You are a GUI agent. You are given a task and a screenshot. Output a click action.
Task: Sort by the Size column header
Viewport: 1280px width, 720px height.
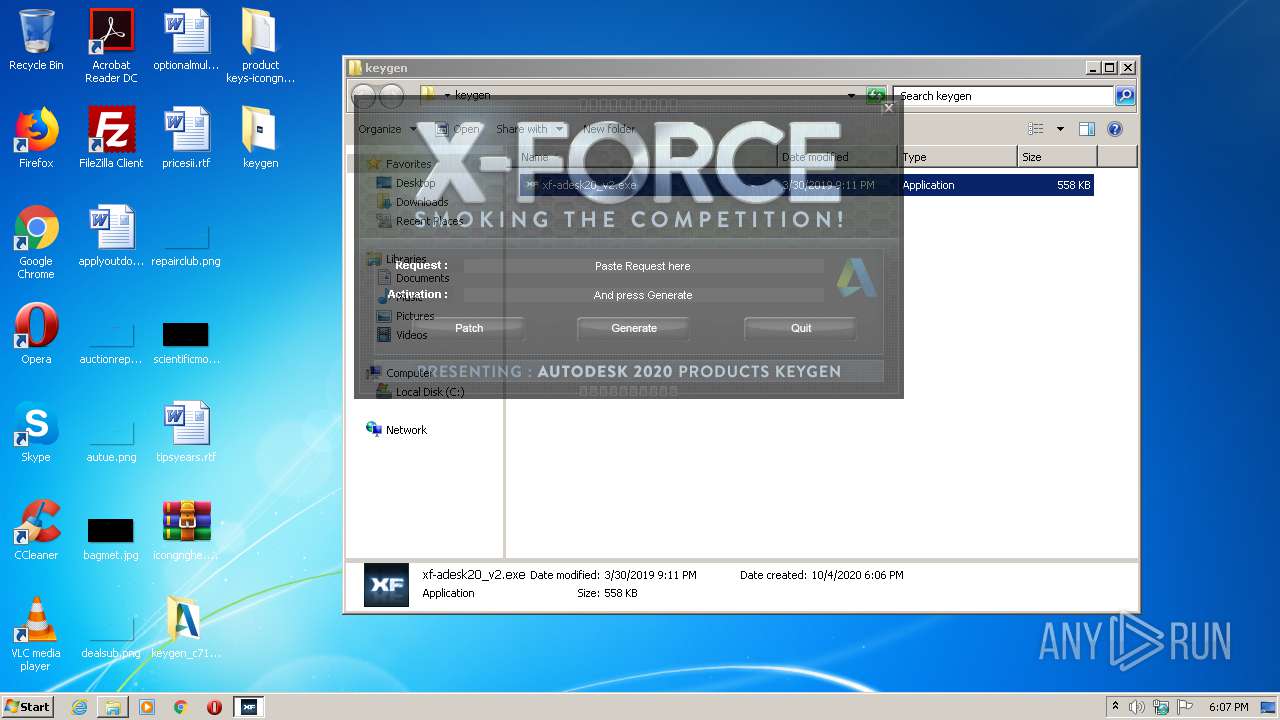point(1057,157)
